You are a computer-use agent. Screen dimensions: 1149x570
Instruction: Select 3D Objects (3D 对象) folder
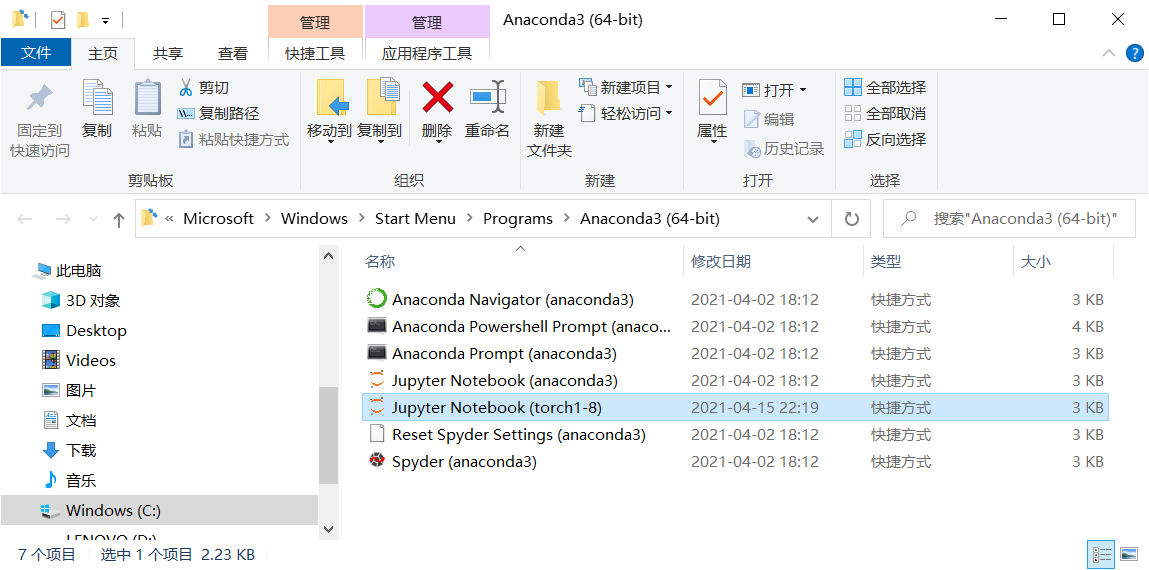click(81, 300)
